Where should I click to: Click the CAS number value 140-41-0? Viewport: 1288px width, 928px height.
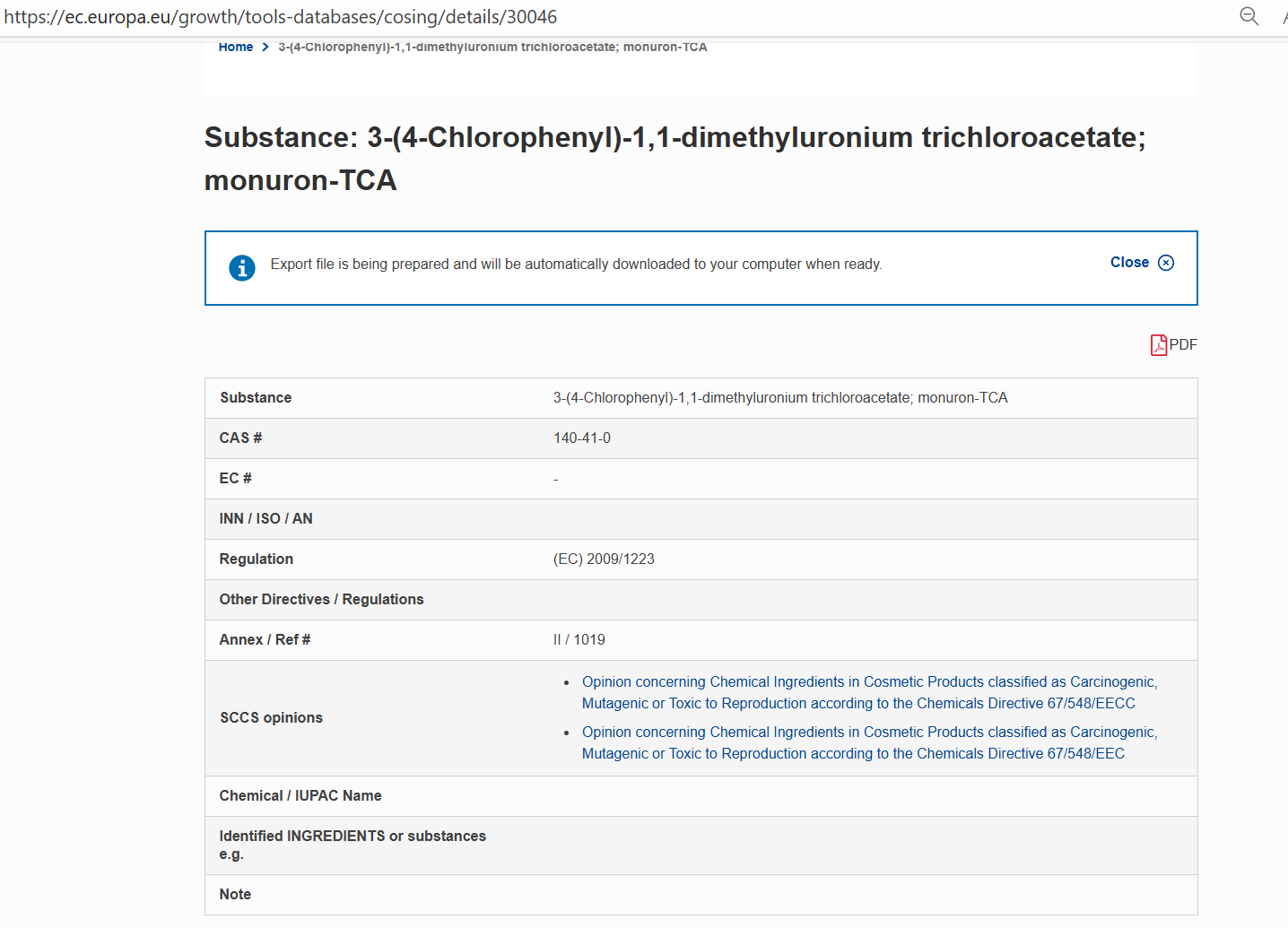tap(582, 438)
